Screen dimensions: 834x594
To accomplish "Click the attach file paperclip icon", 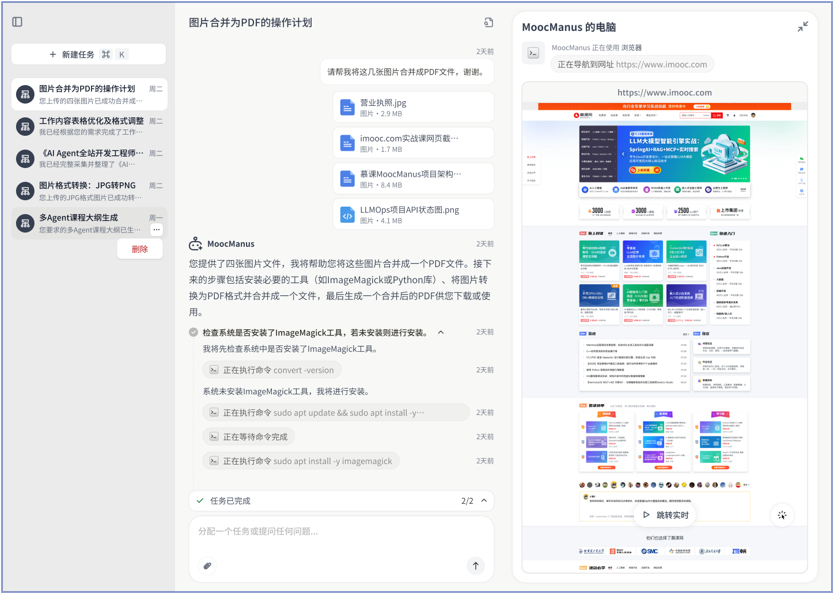I will pyautogui.click(x=208, y=566).
